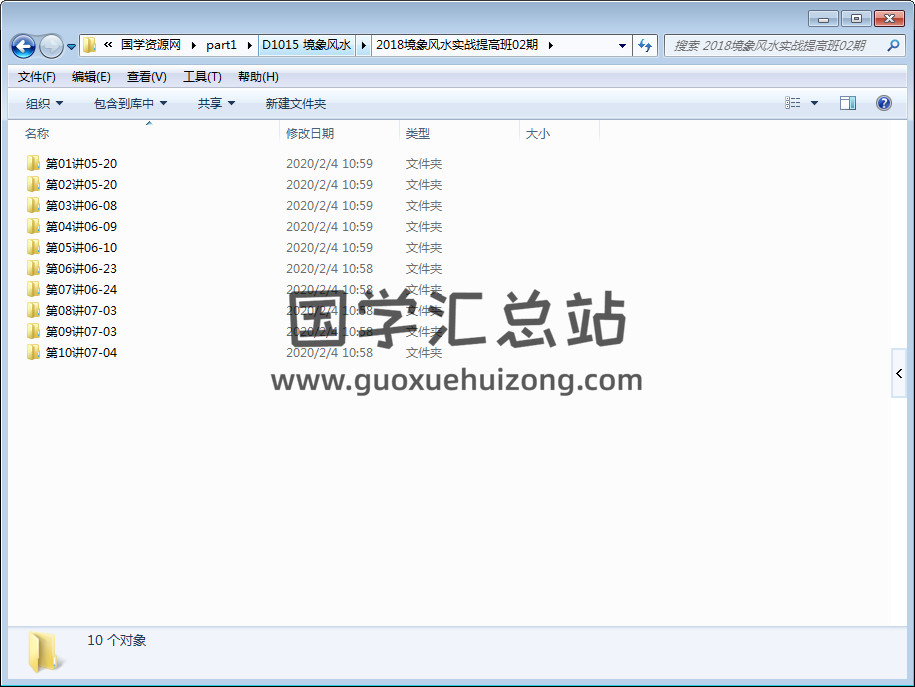Select the name 第10讲07-04
This screenshot has width=915, height=687.
pos(82,353)
